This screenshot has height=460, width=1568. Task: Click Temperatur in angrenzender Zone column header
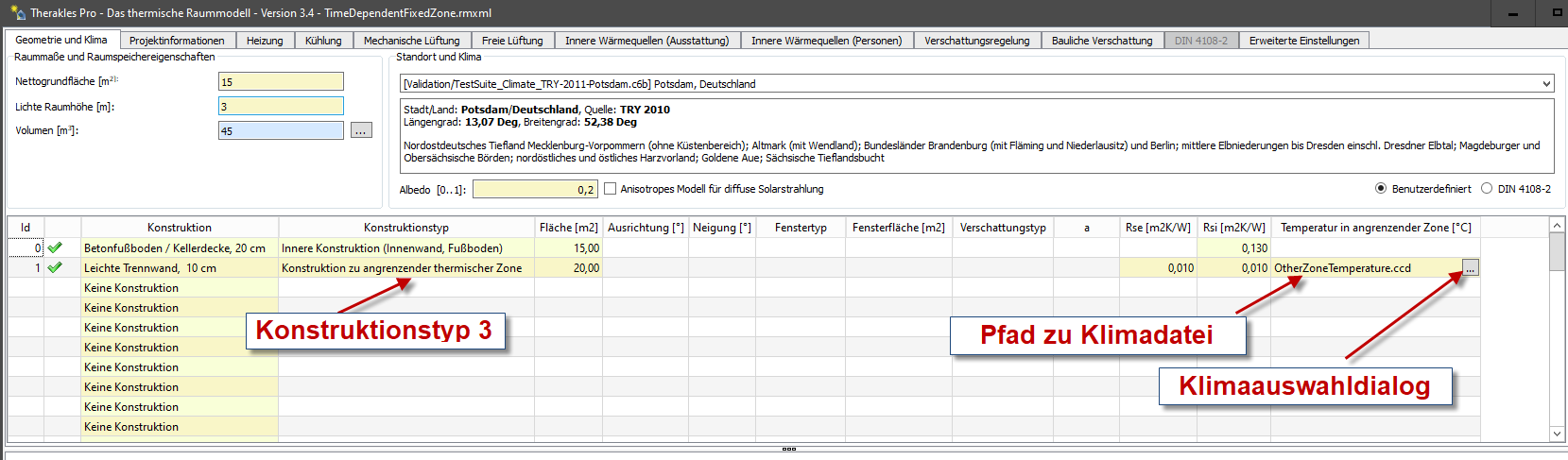(x=1376, y=227)
